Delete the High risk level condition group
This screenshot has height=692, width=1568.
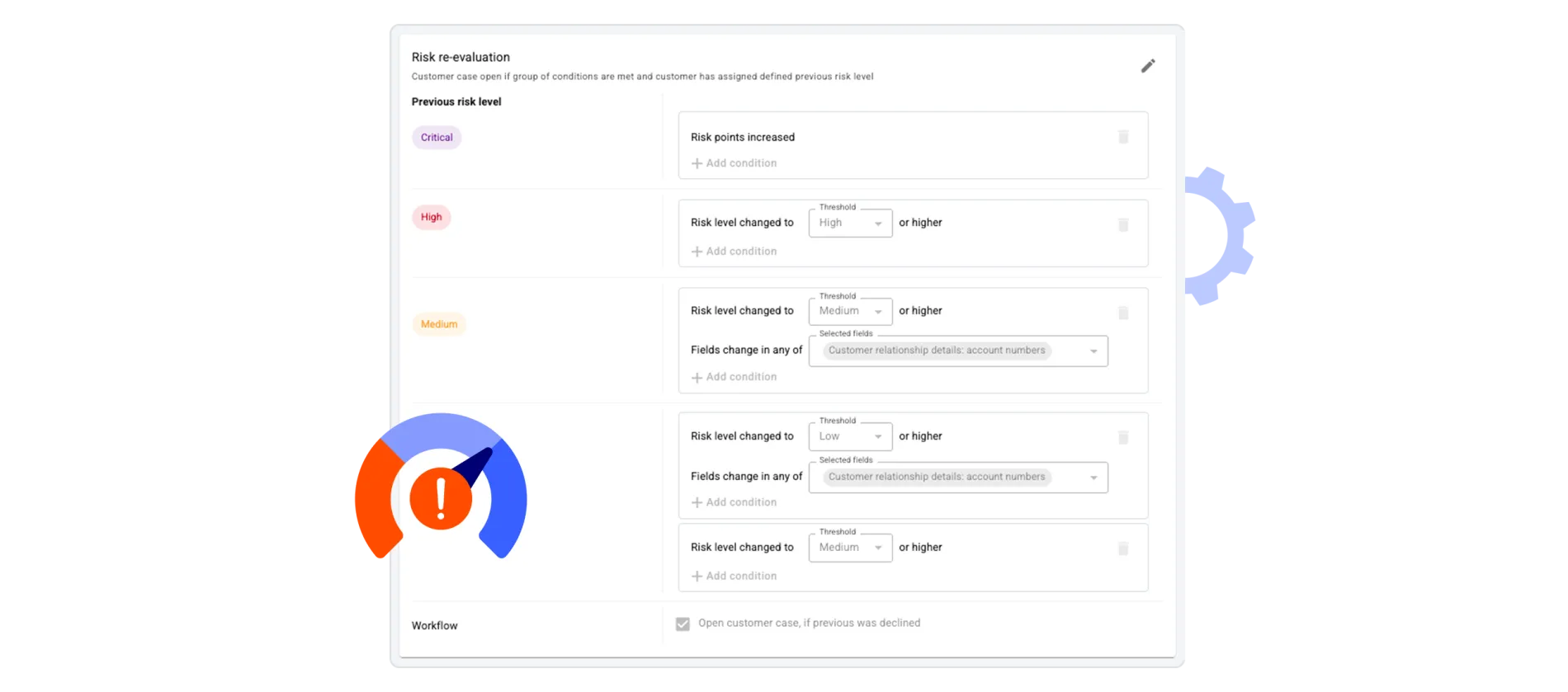click(1123, 224)
